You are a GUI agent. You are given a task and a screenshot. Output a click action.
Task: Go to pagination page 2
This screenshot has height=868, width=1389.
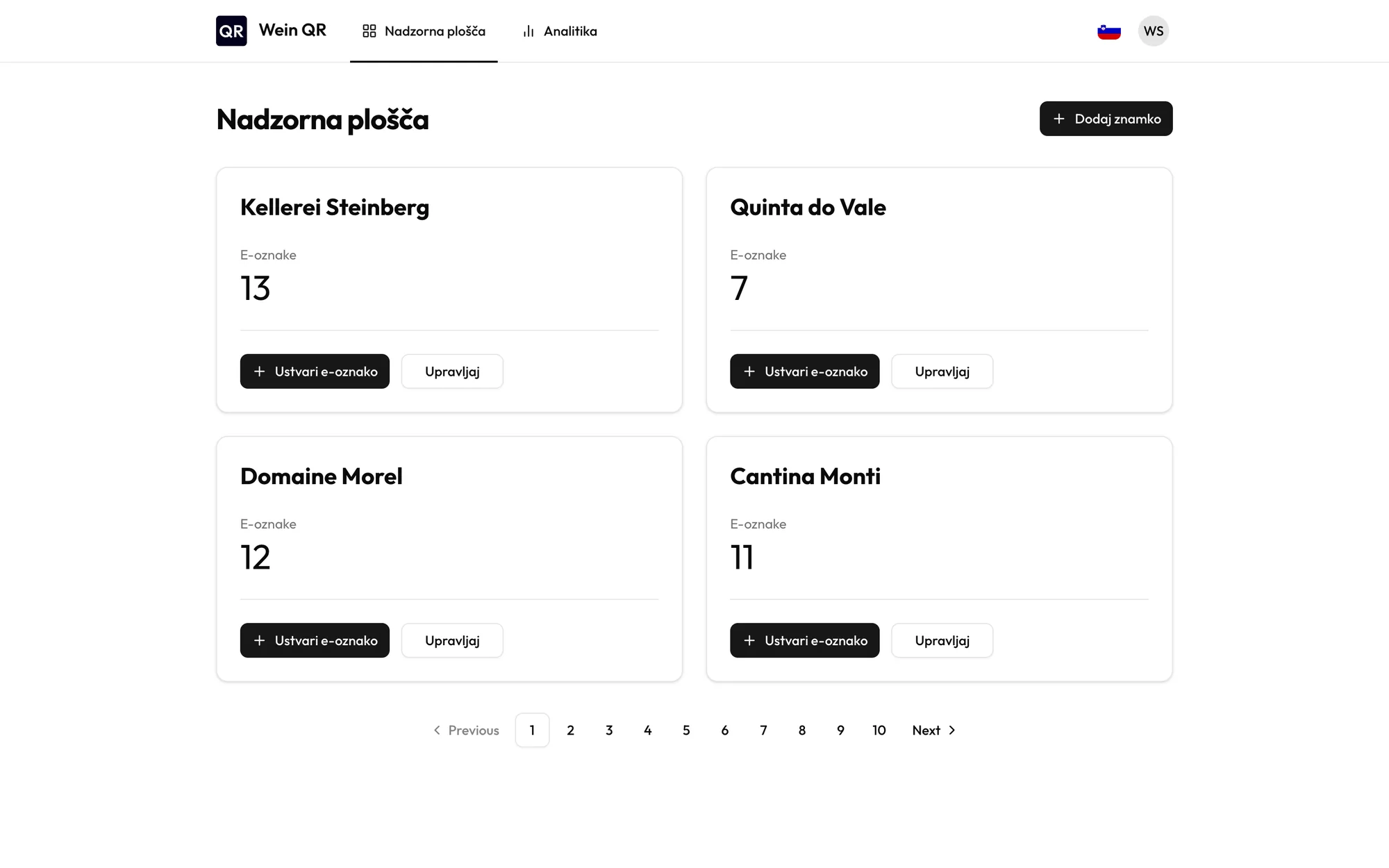[x=571, y=730]
